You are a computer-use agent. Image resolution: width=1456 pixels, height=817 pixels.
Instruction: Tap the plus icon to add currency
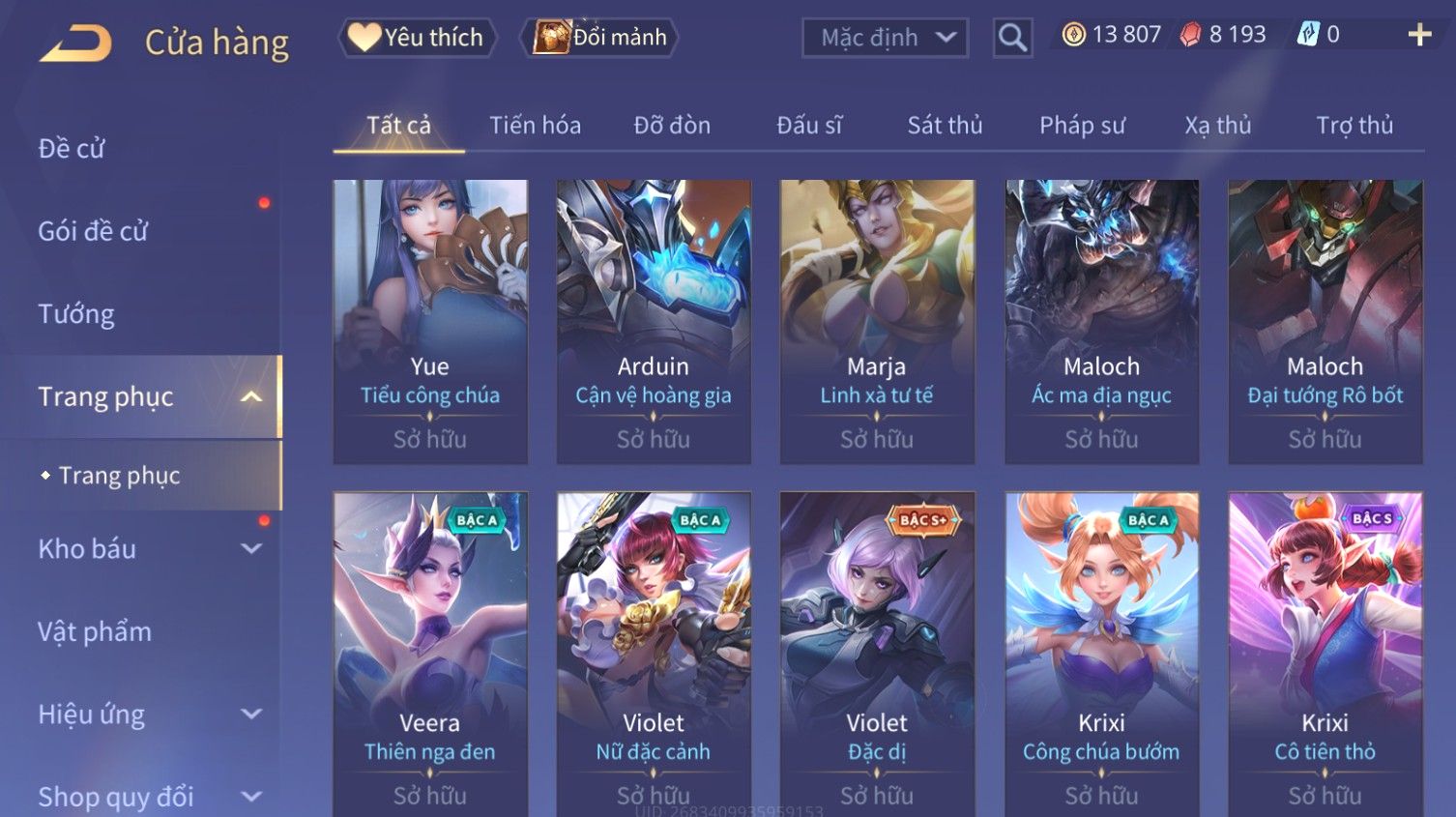[x=1419, y=35]
